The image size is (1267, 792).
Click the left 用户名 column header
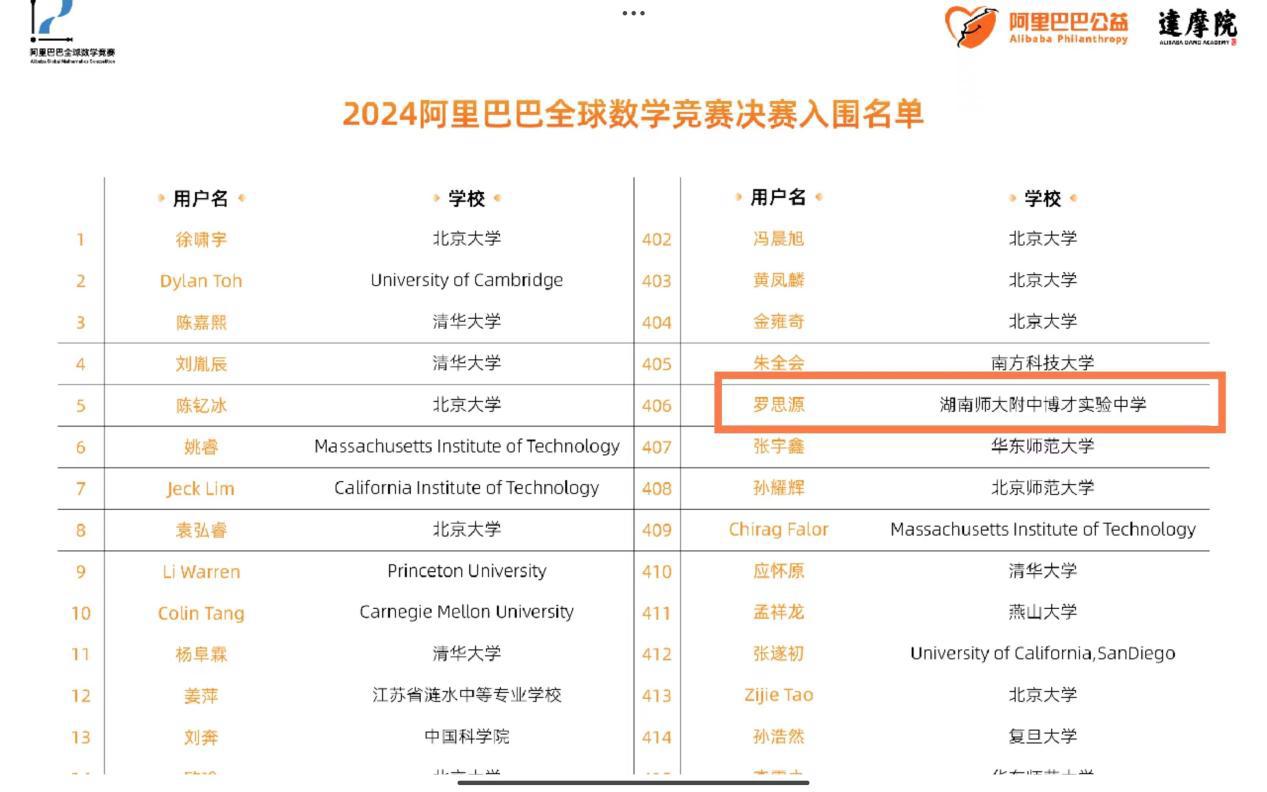click(200, 198)
